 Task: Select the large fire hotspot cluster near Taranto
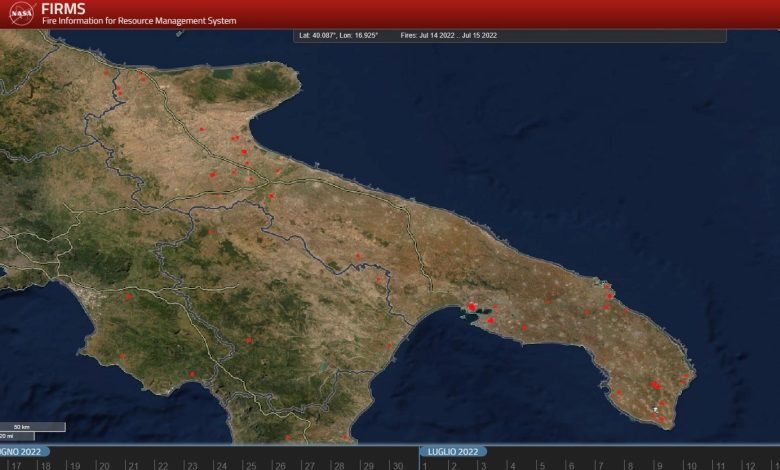point(471,308)
